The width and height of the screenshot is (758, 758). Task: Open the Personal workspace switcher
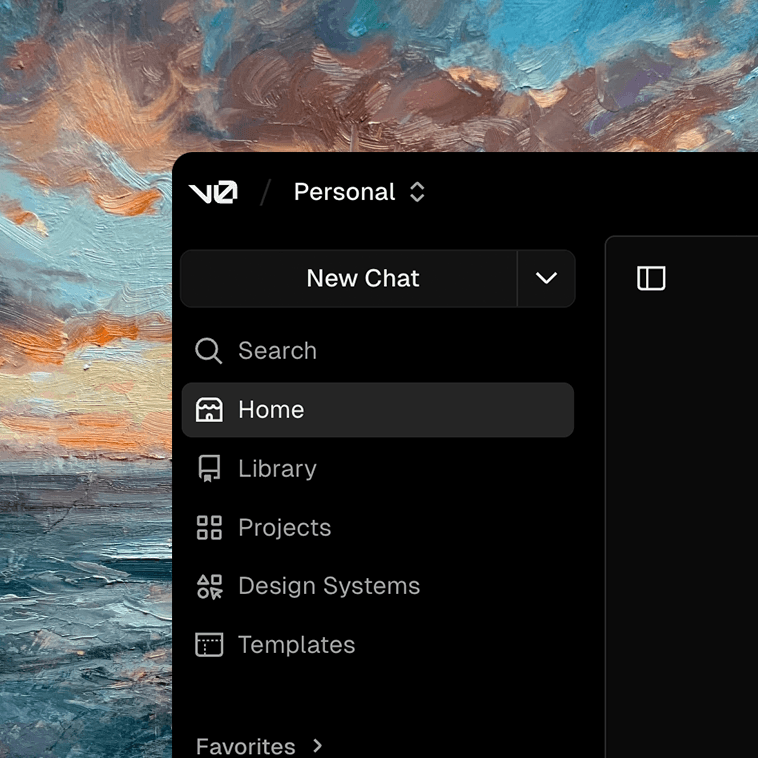360,192
